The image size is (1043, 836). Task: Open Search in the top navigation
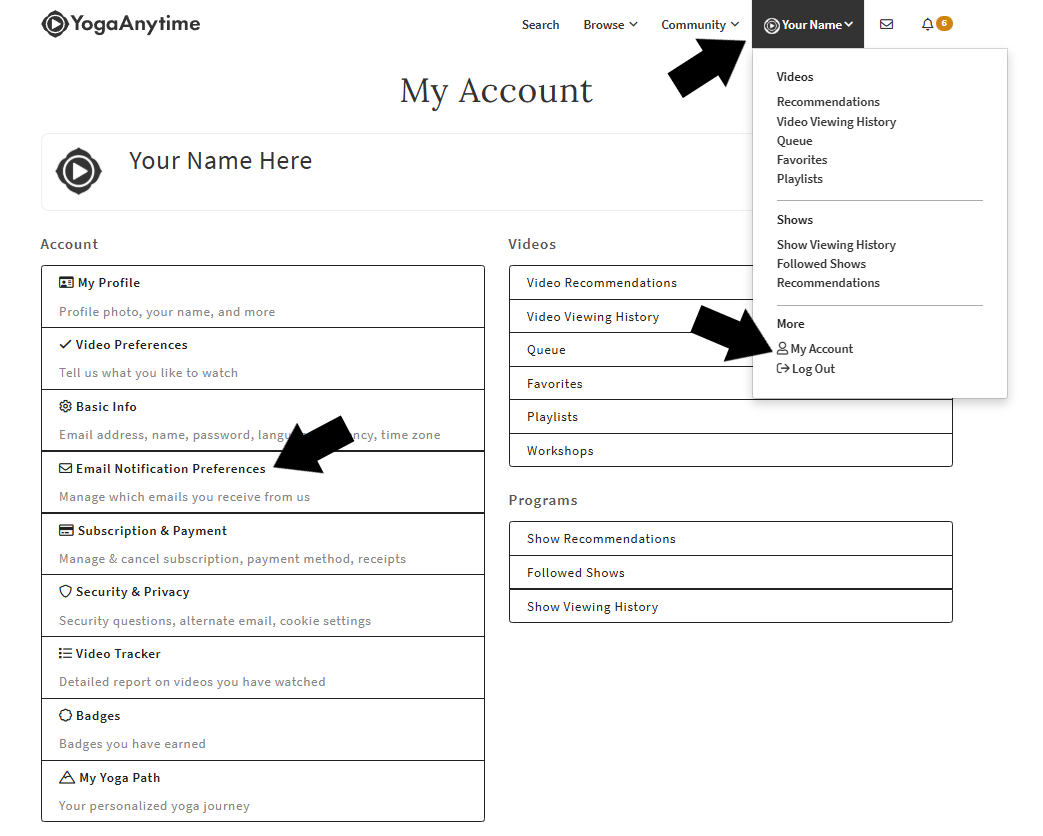click(540, 25)
